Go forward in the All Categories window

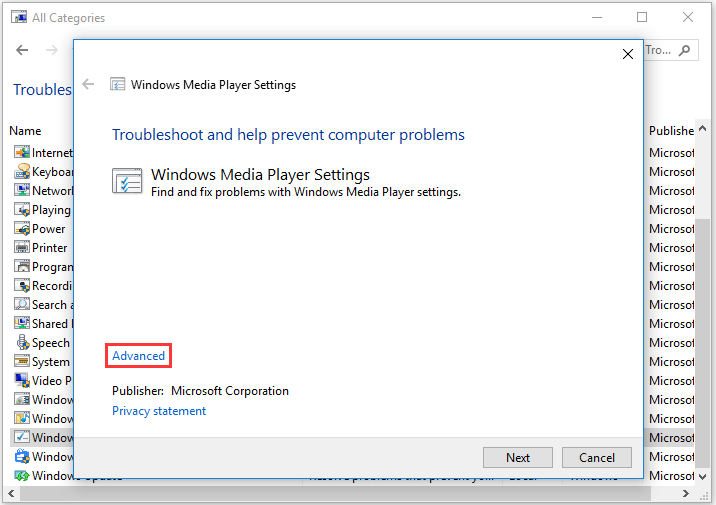click(52, 50)
